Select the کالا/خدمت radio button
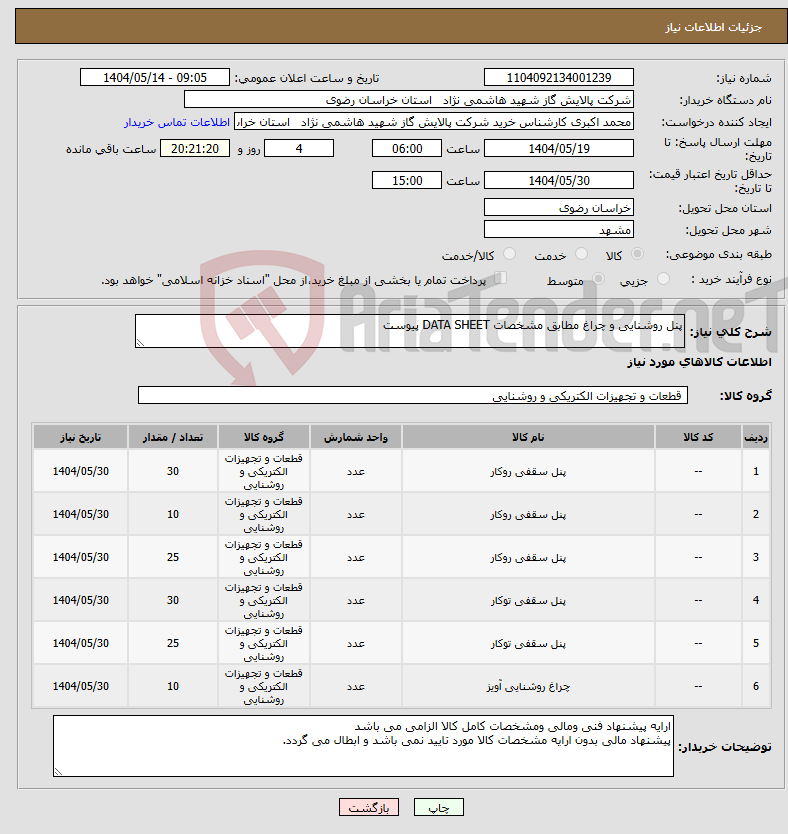788x834 pixels. click(509, 254)
